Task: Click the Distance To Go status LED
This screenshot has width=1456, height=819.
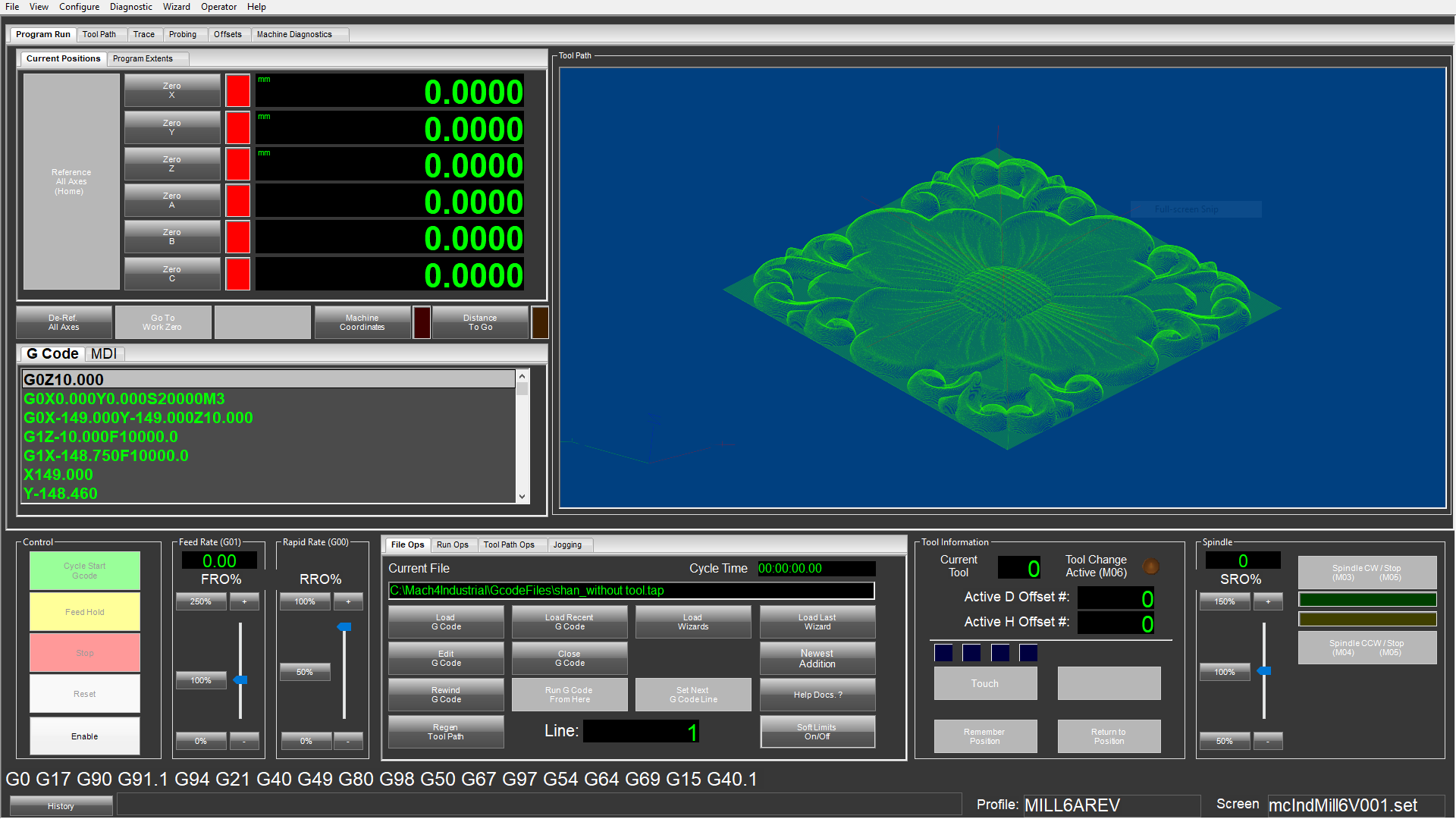Action: pyautogui.click(x=539, y=322)
